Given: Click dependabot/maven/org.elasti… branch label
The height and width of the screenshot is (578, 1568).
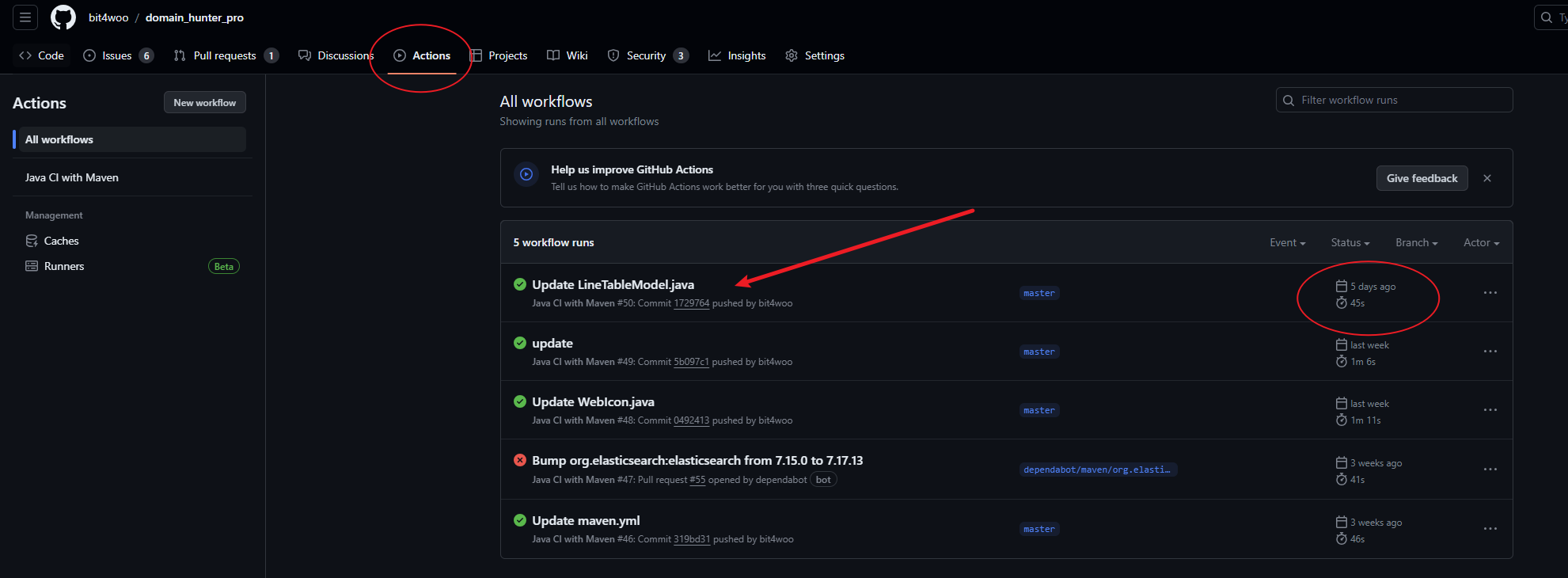Looking at the screenshot, I should pyautogui.click(x=1098, y=470).
